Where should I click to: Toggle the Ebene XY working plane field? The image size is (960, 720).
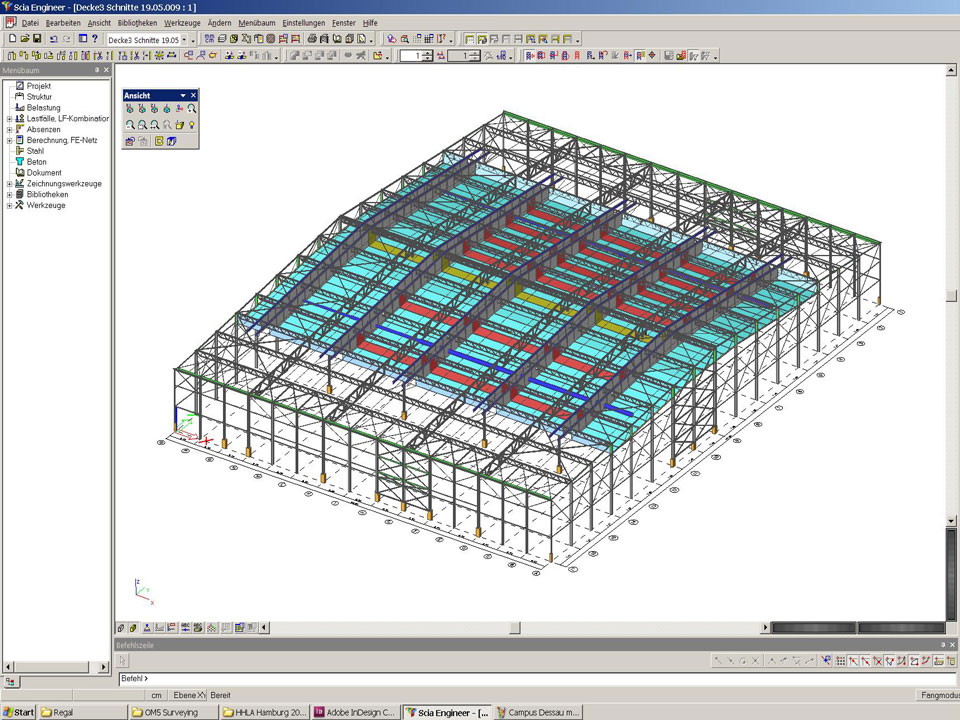click(x=188, y=695)
